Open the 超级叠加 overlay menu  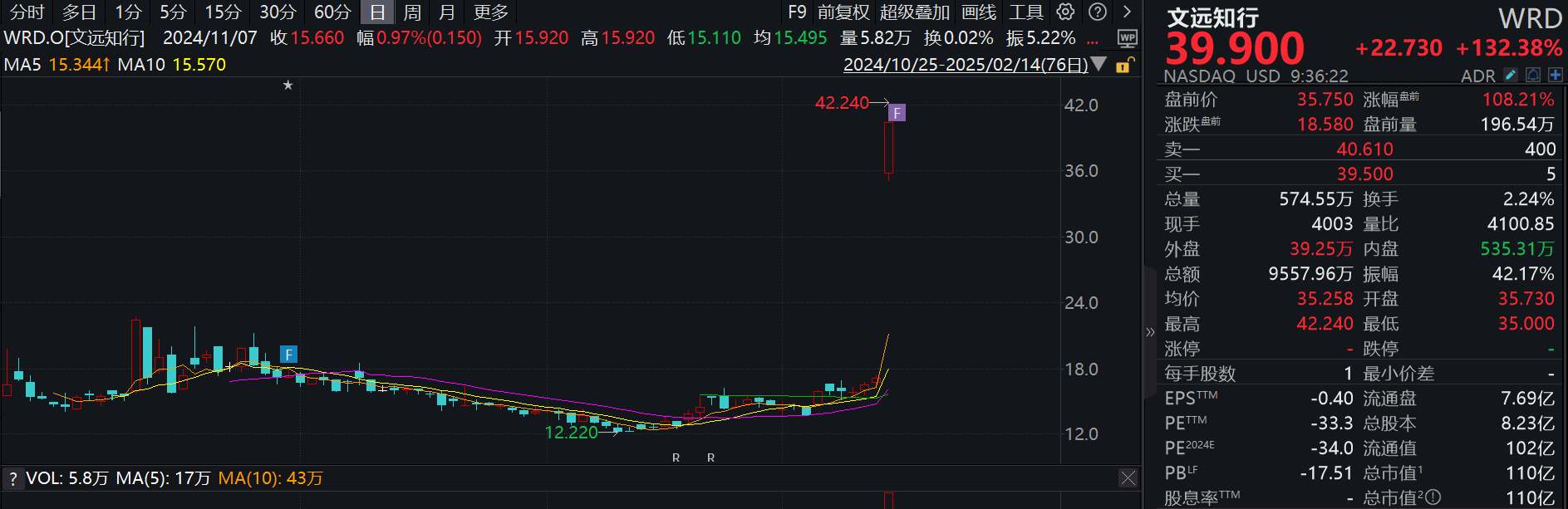914,12
